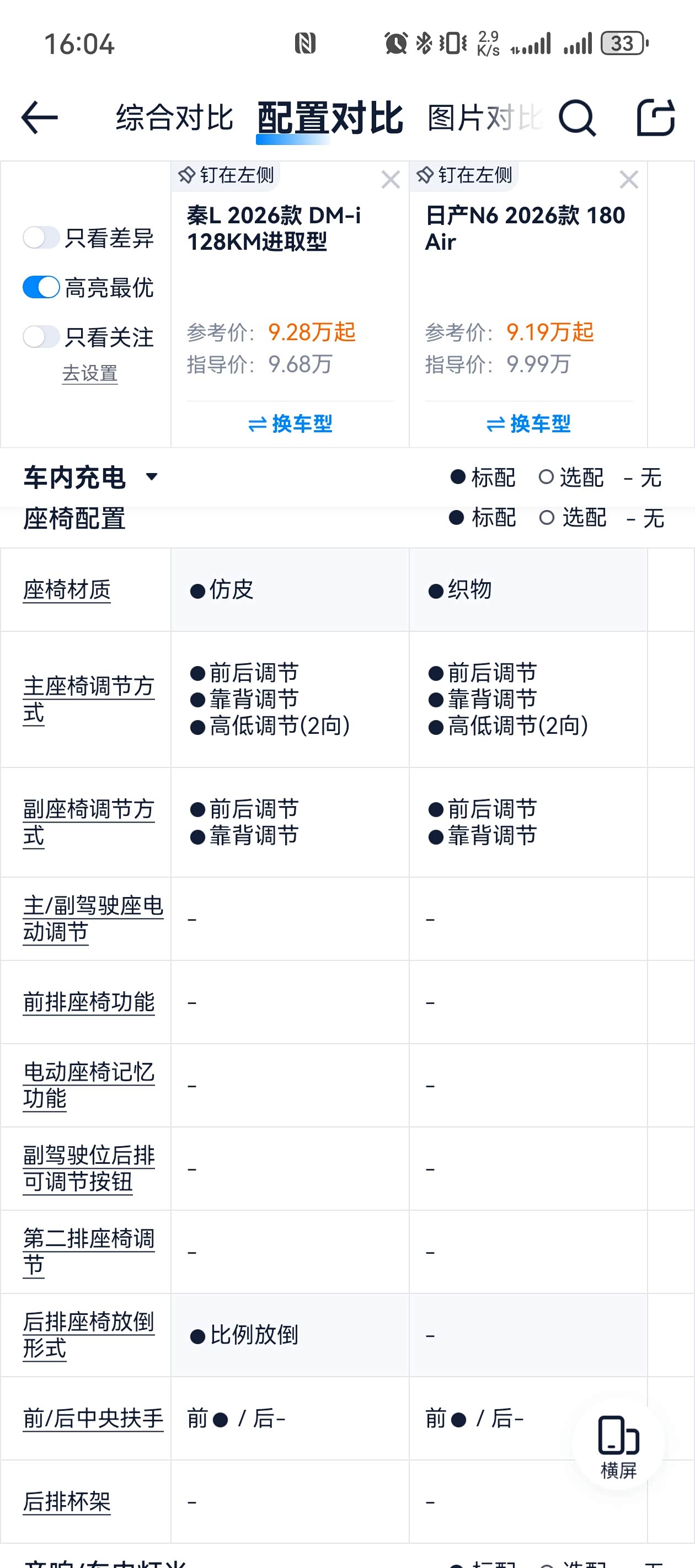Tap the share icon top right
695x1568 pixels.
pos(655,117)
